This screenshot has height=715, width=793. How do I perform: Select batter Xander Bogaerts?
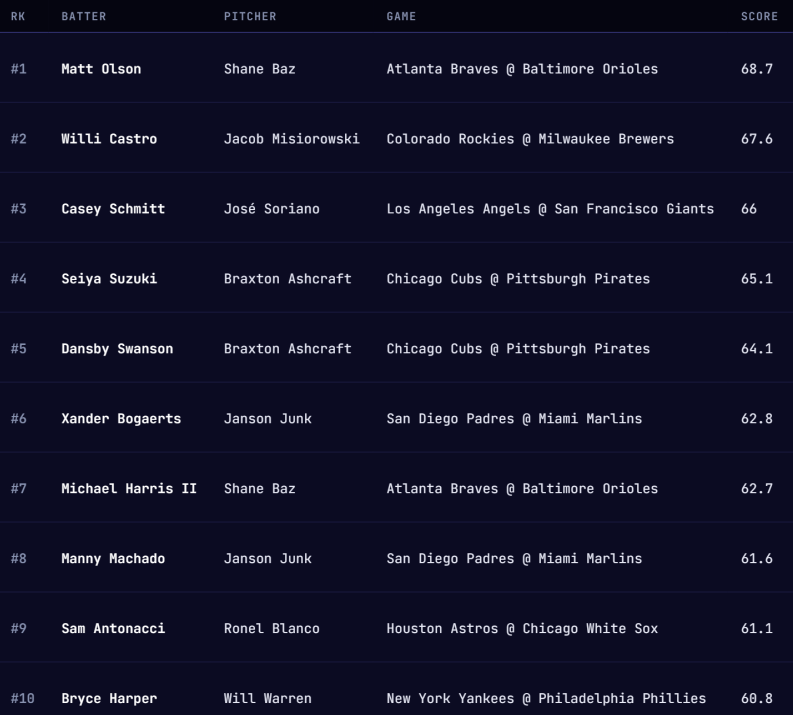pyautogui.click(x=121, y=419)
